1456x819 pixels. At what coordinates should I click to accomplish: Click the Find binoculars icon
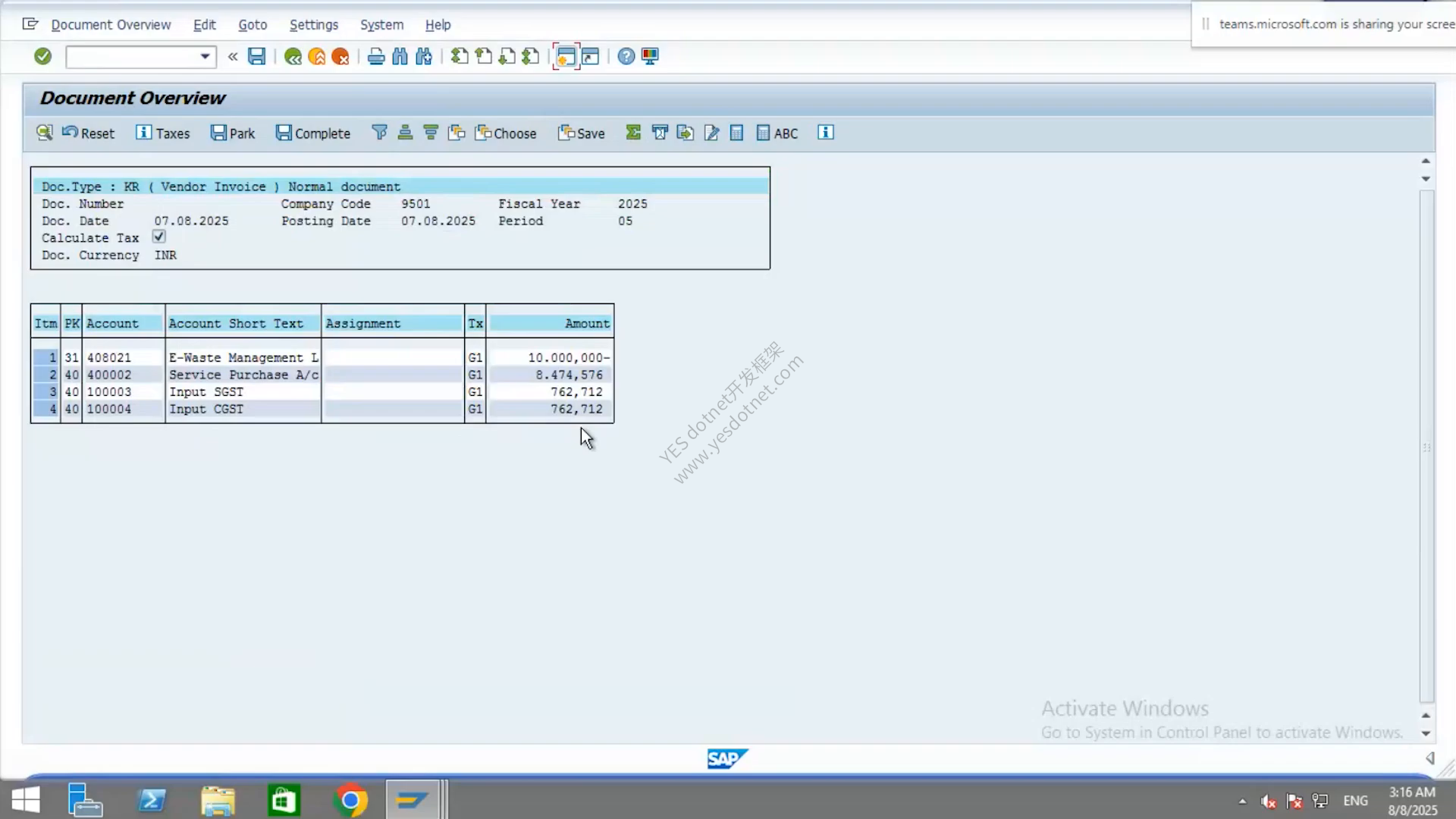[x=400, y=56]
